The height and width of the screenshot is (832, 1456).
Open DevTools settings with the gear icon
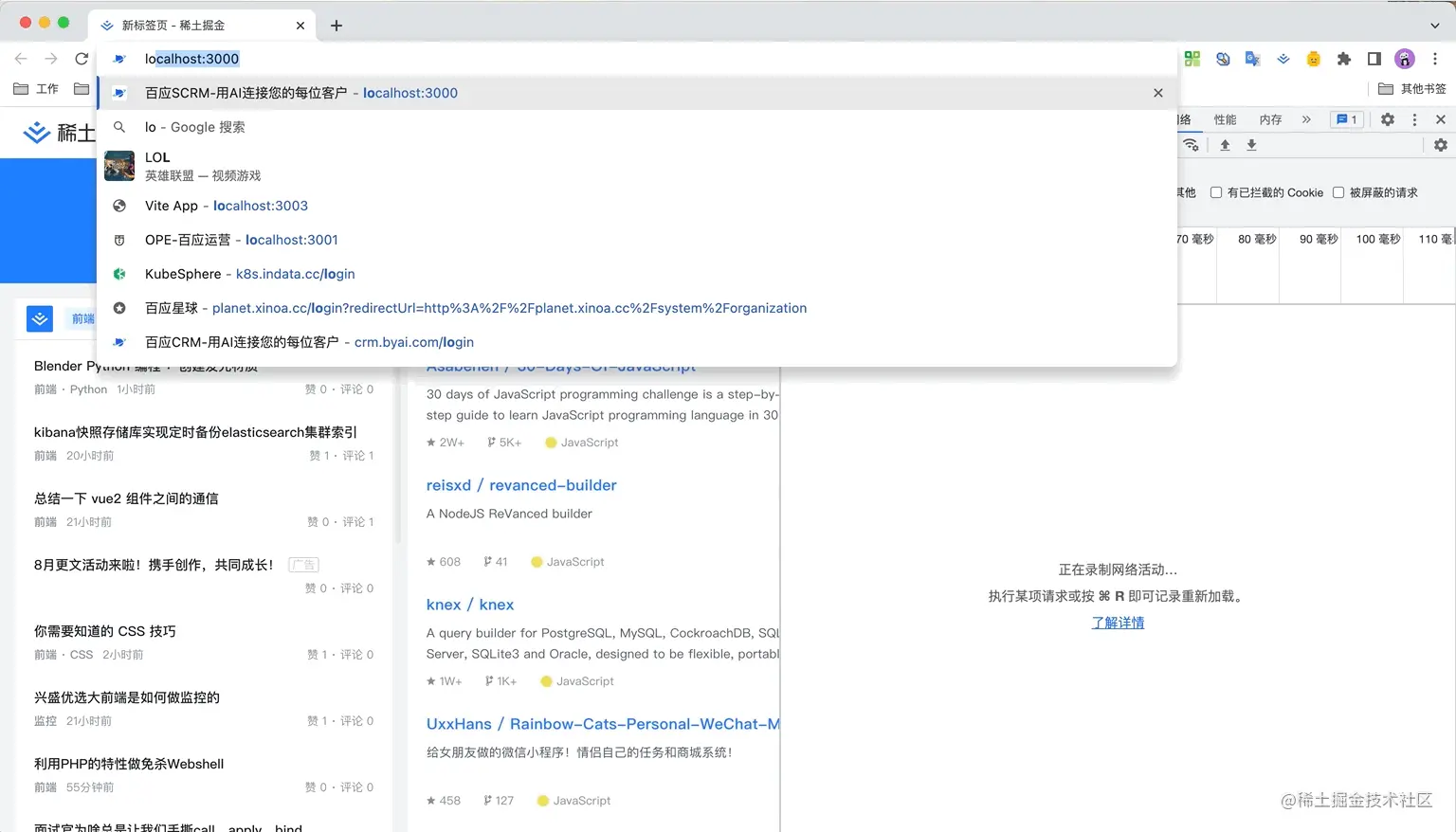click(x=1388, y=119)
